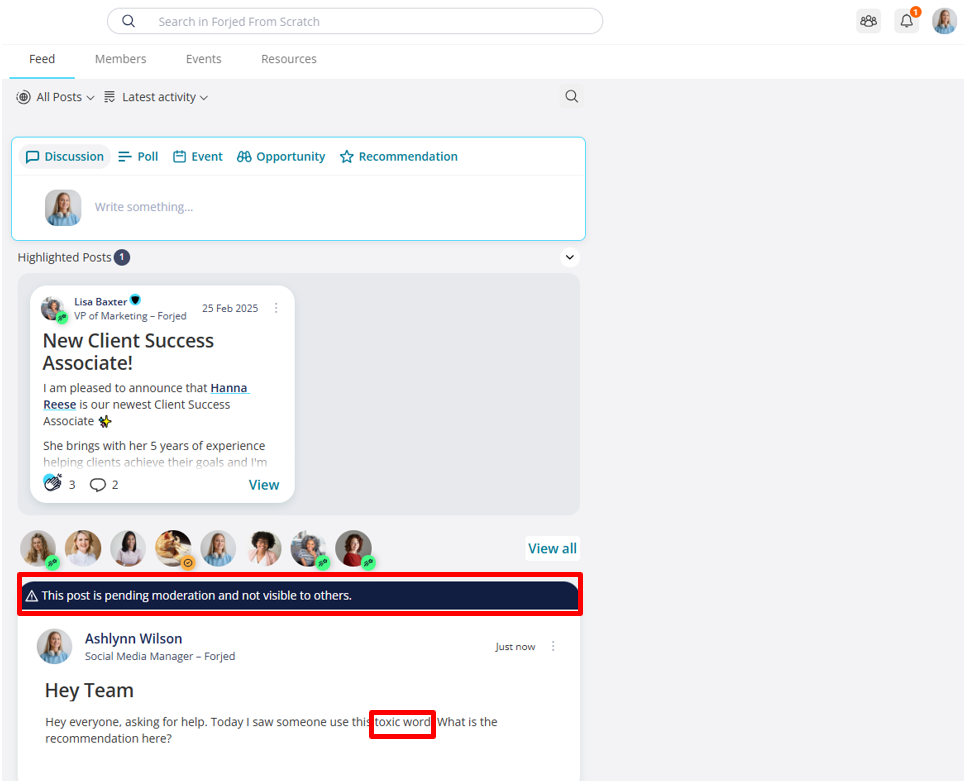This screenshot has width=964, height=781.
Task: Click the clap reaction icon on highlighted post
Action: coord(53,483)
